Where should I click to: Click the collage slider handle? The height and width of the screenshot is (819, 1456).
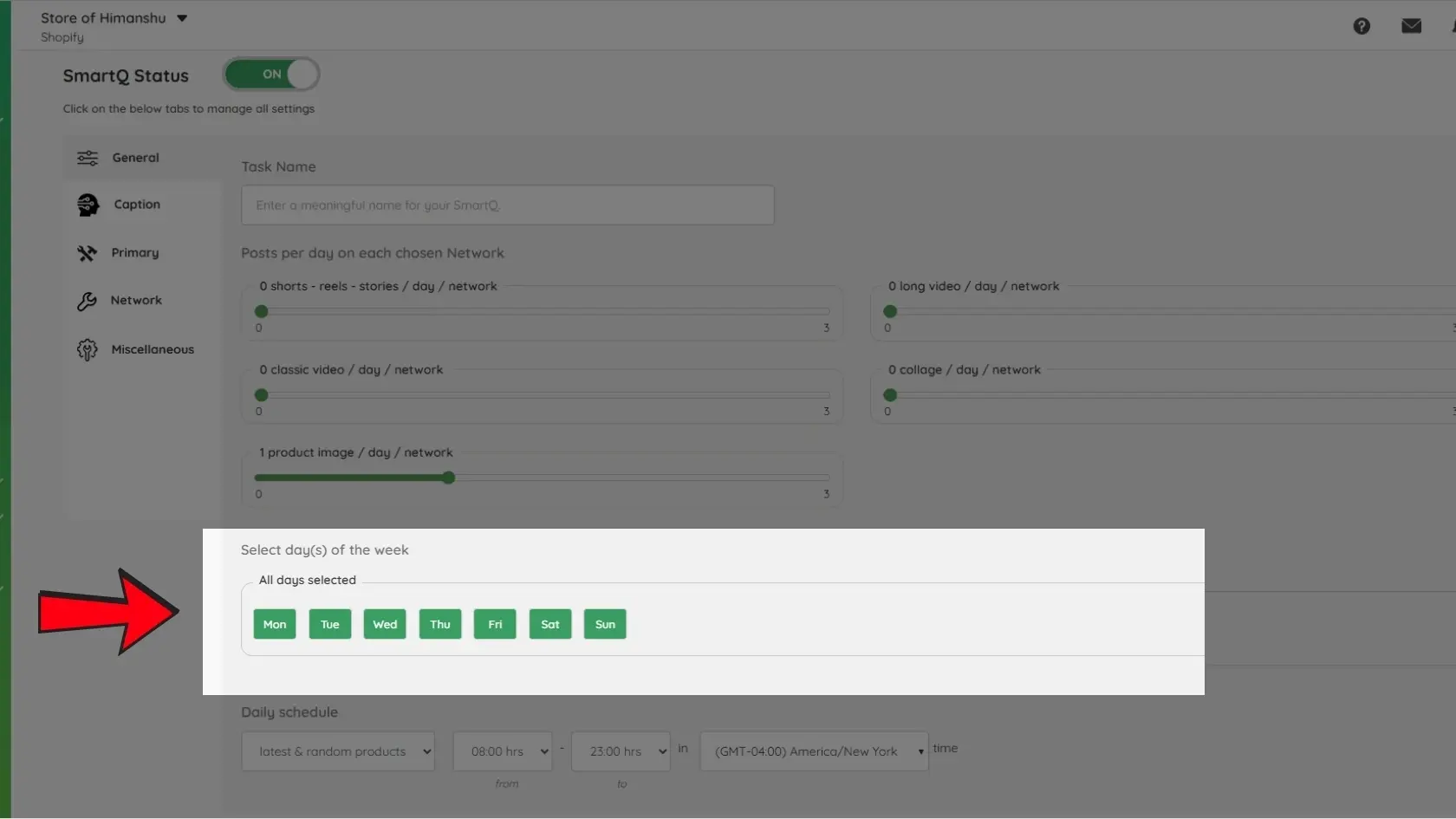point(890,395)
